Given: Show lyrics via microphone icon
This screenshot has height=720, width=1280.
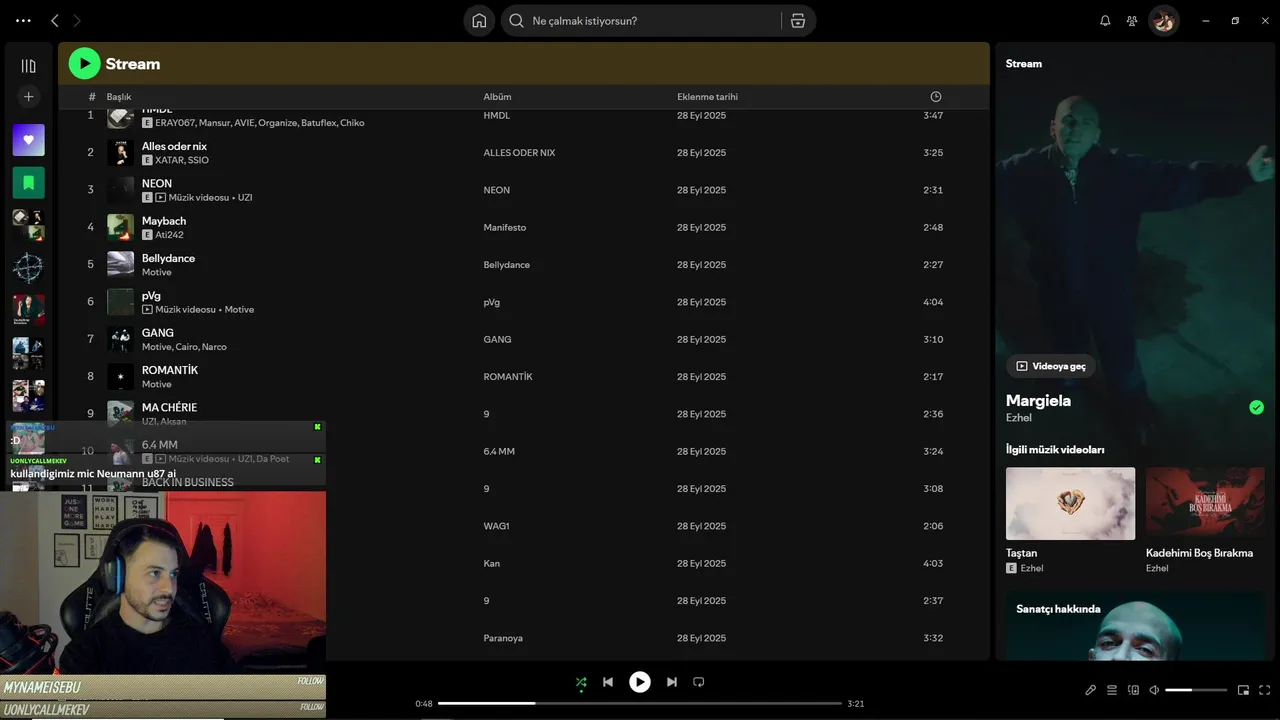Looking at the screenshot, I should [1091, 690].
